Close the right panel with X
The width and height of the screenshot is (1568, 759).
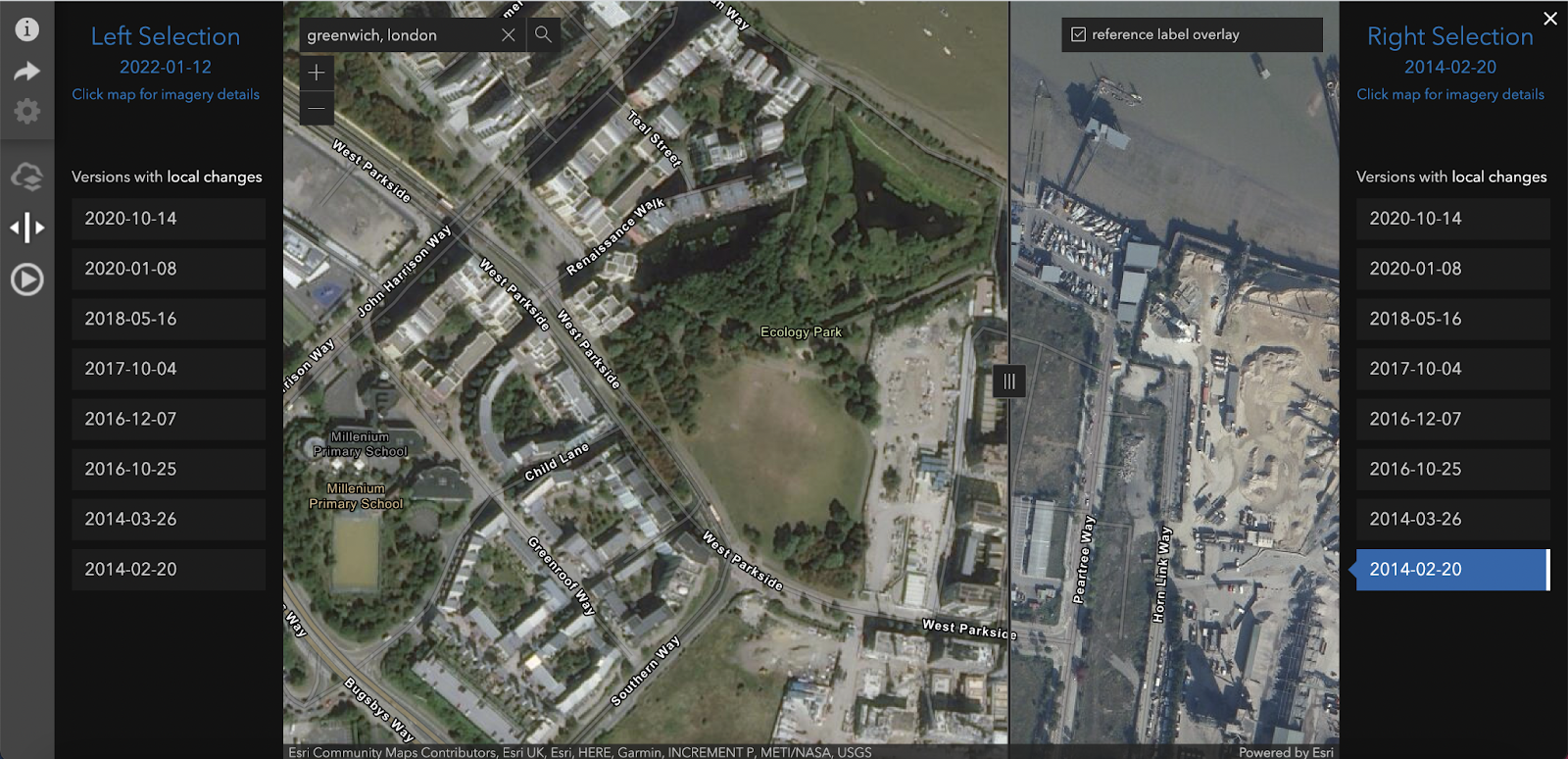pos(1550,18)
